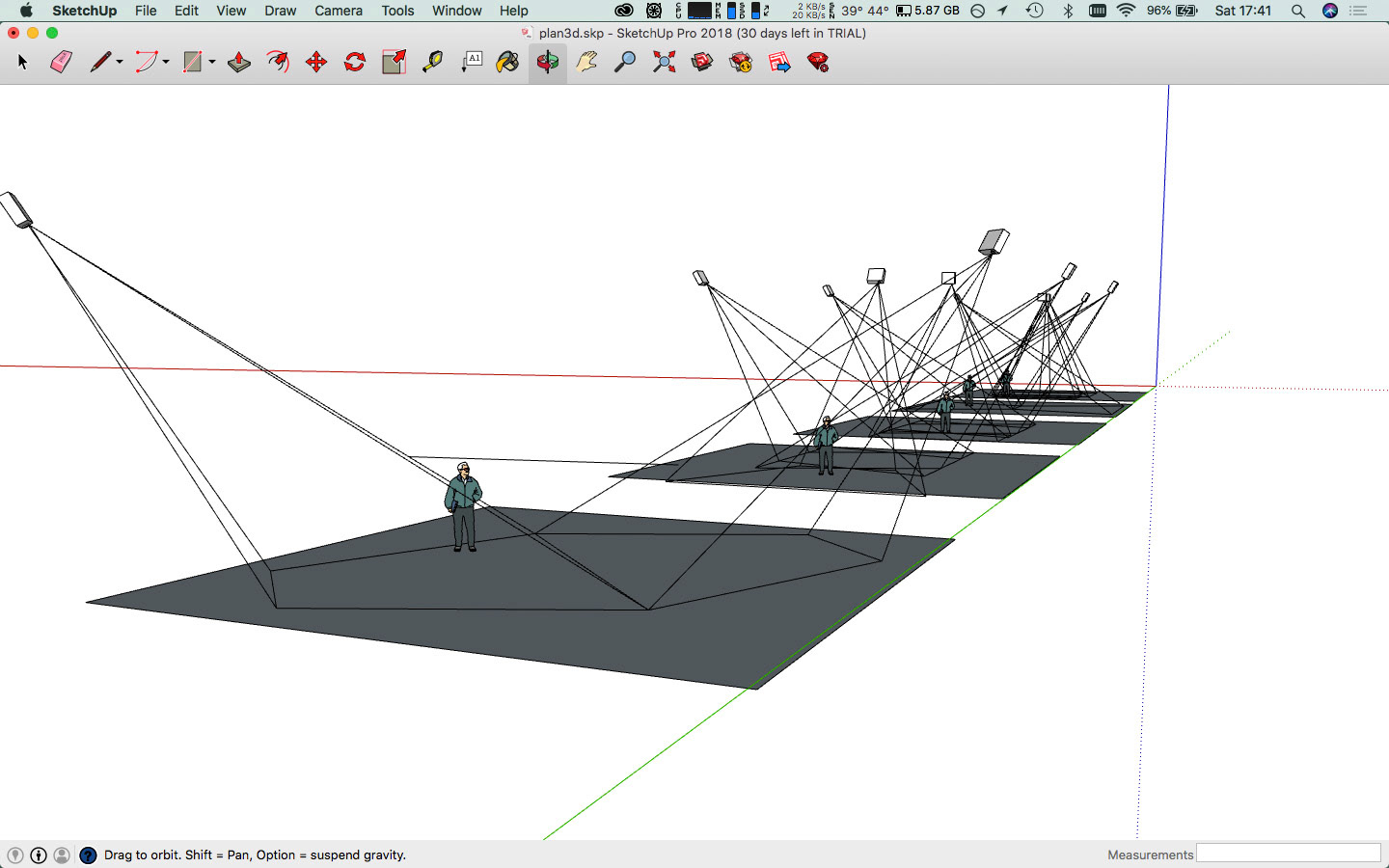
Task: Open the SketchUp application menu
Action: [x=84, y=11]
